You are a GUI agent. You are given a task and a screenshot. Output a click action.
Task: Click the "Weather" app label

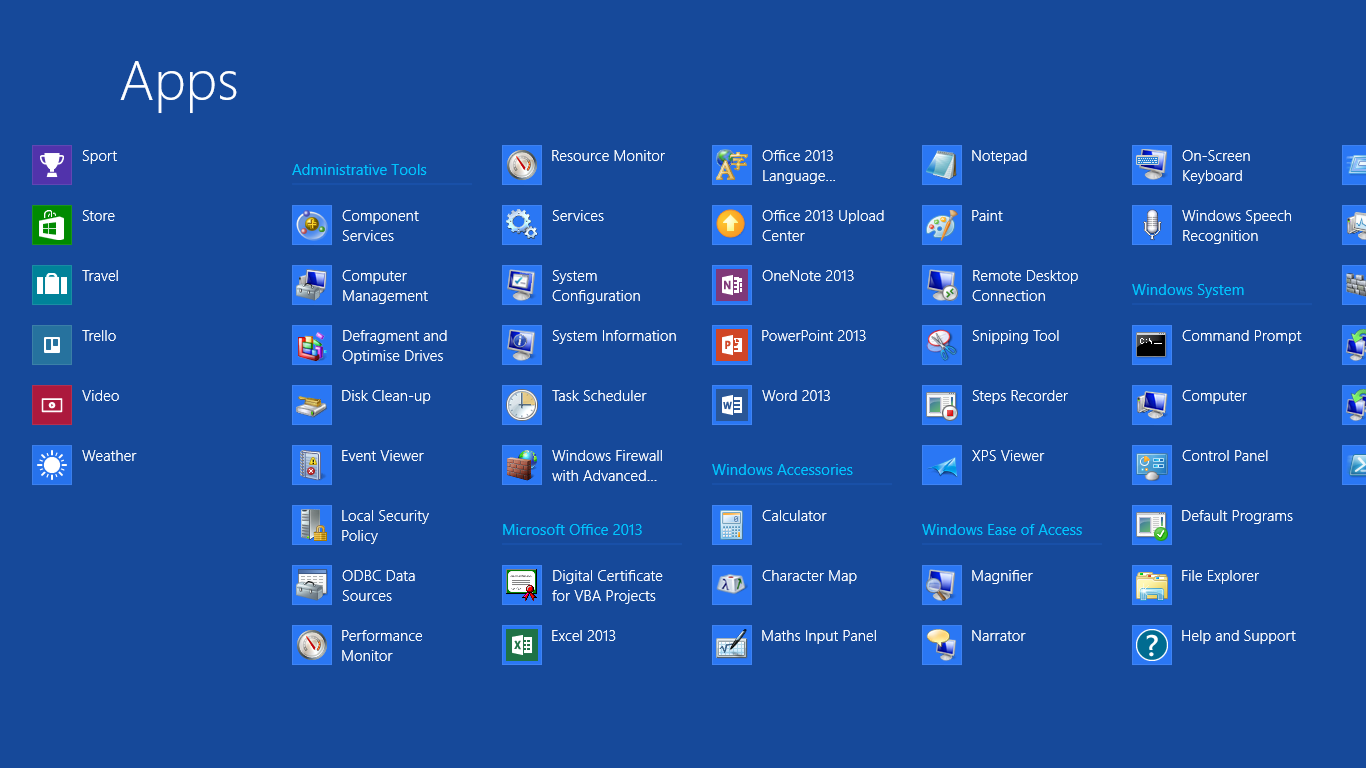(x=109, y=456)
